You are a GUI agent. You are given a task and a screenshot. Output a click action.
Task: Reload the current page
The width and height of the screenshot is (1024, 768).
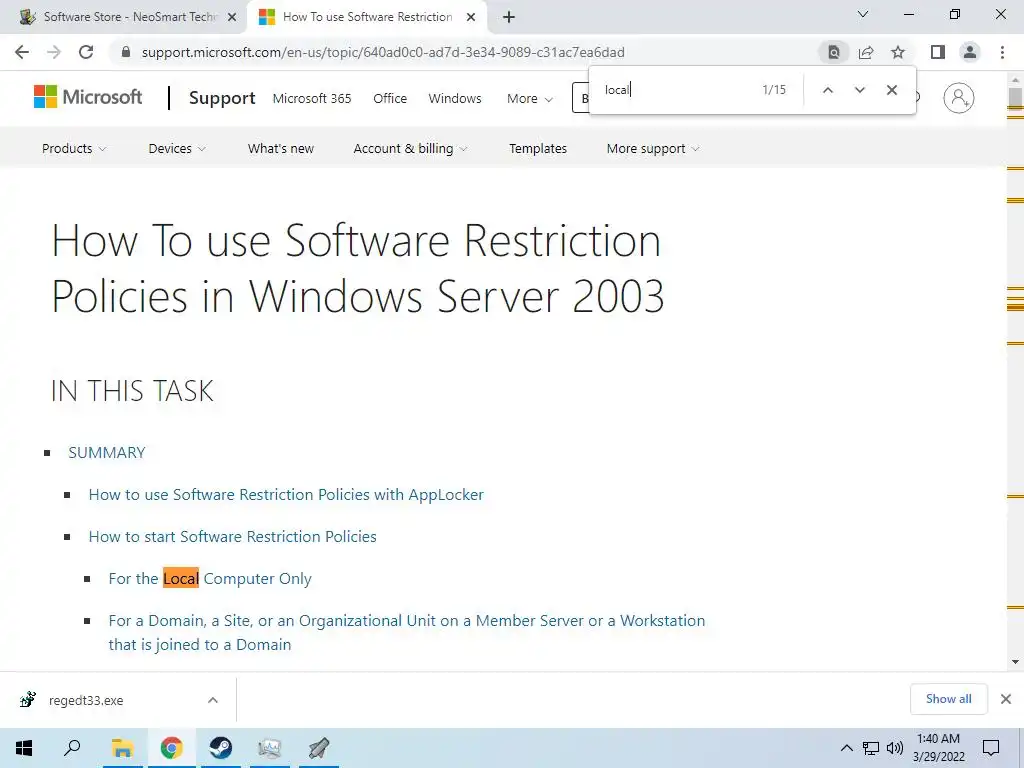(86, 52)
